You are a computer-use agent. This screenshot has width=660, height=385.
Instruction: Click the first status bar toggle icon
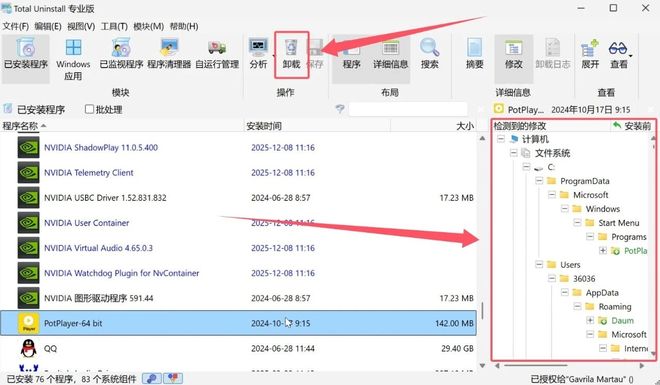pyautogui.click(x=151, y=378)
